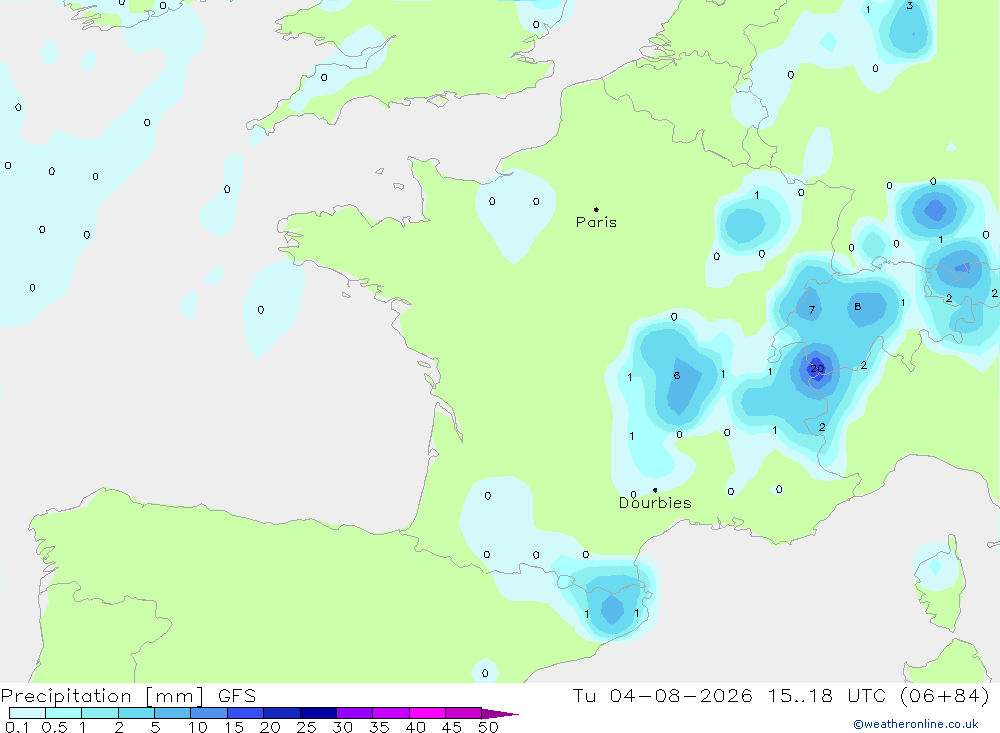Click the GFS model name in the title

tap(237, 696)
